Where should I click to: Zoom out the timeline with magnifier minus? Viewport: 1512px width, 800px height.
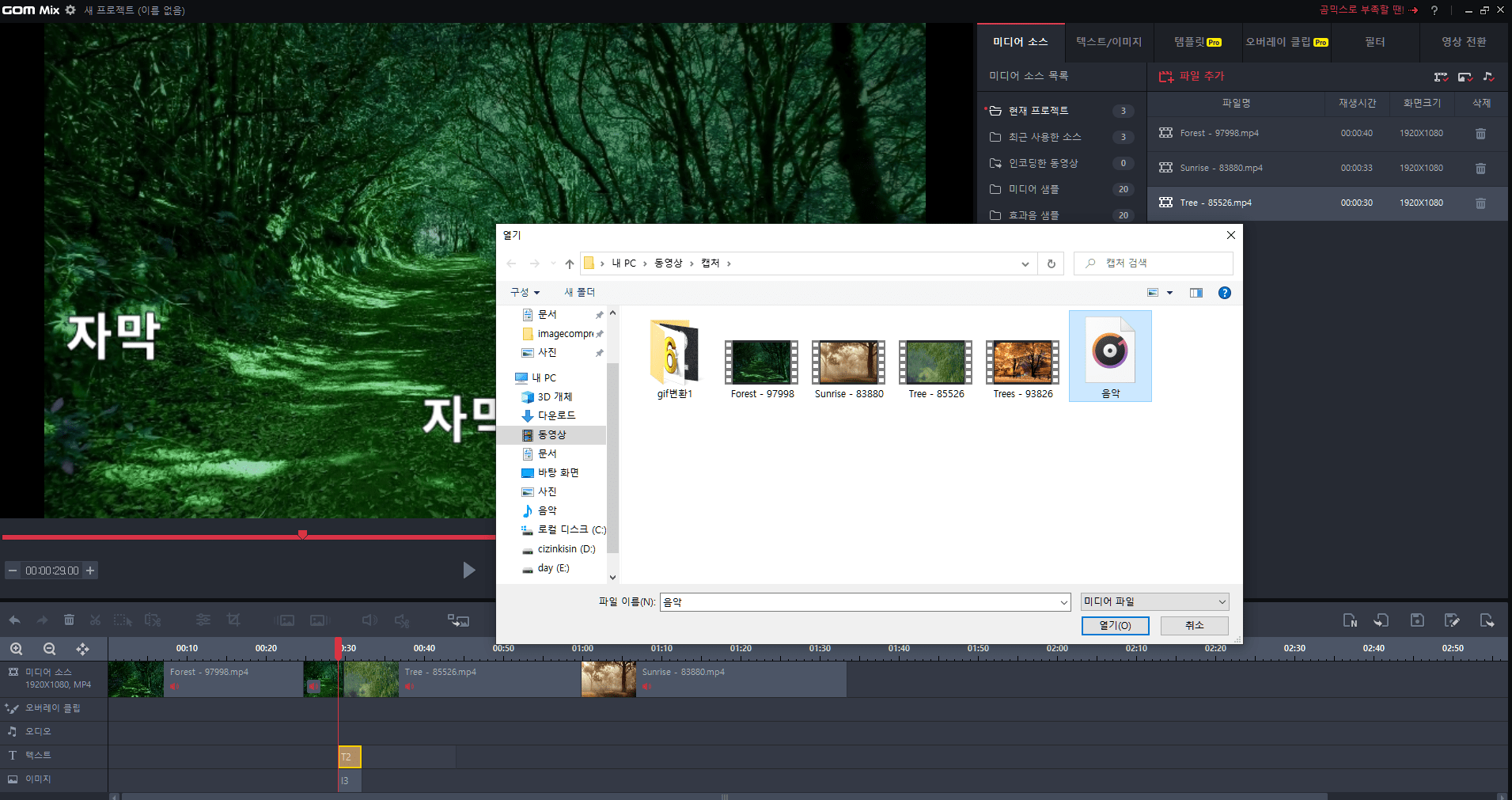click(x=49, y=649)
